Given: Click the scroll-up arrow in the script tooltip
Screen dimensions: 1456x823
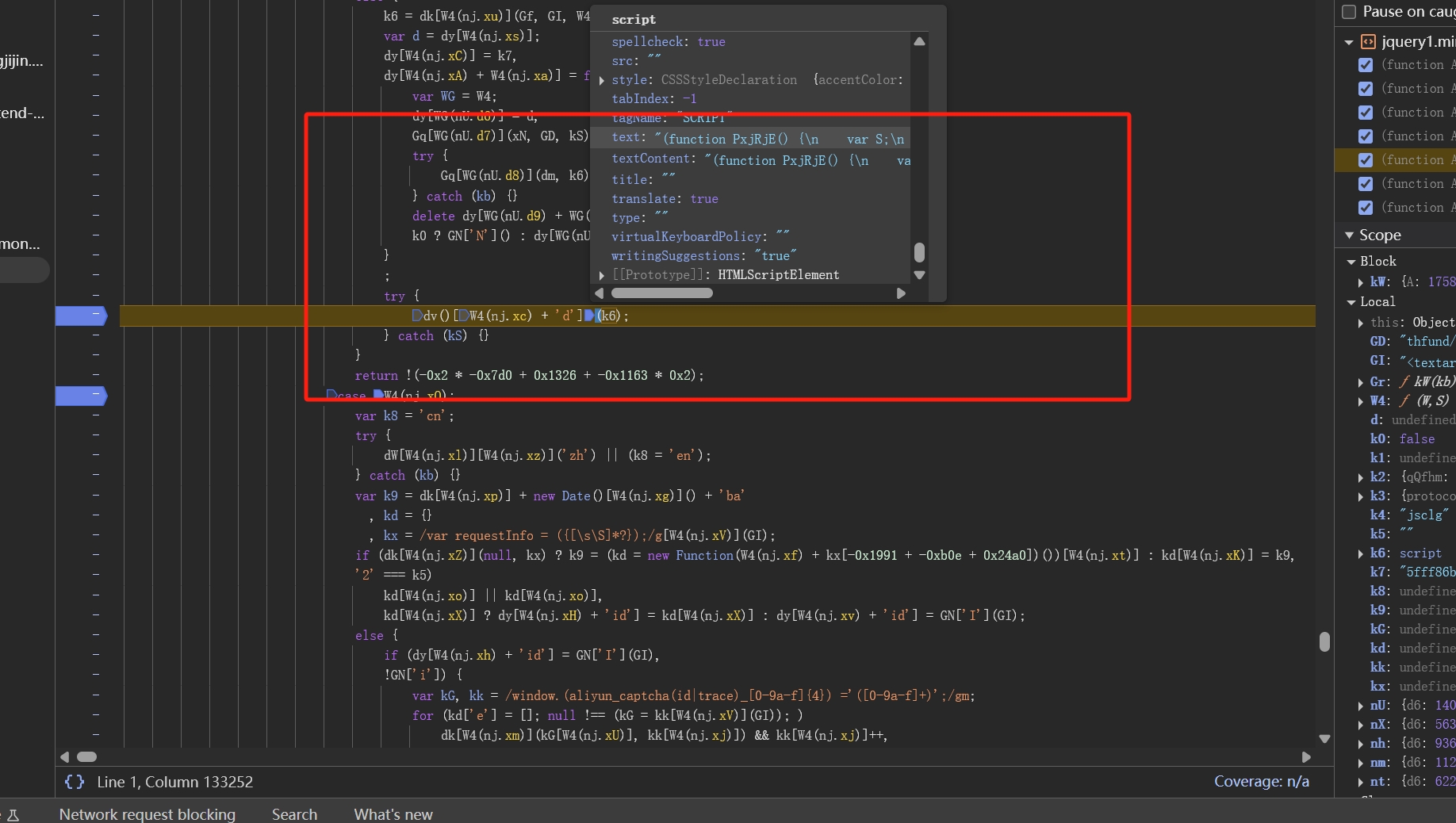Looking at the screenshot, I should (919, 41).
